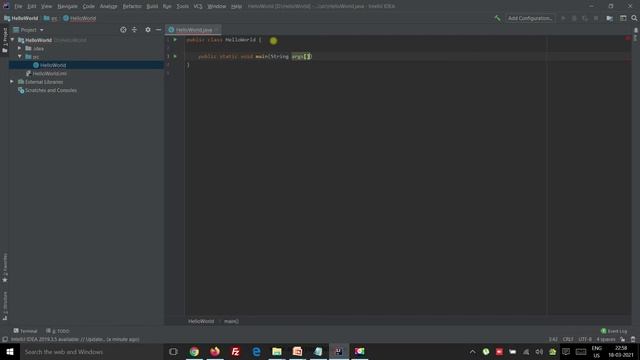The width and height of the screenshot is (640, 360).
Task: Open the File menu
Action: click(x=18, y=6)
